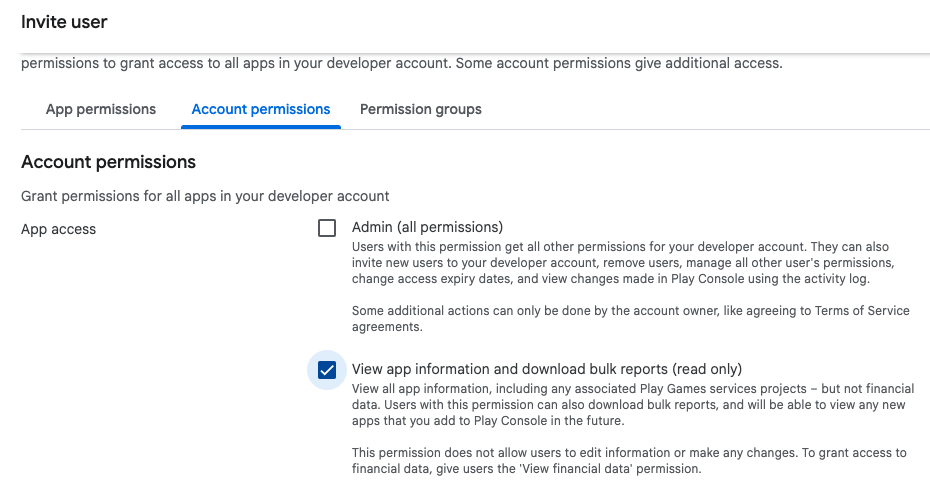The height and width of the screenshot is (493, 930).
Task: Enable the Admin (all permissions) checkbox
Action: 327,228
